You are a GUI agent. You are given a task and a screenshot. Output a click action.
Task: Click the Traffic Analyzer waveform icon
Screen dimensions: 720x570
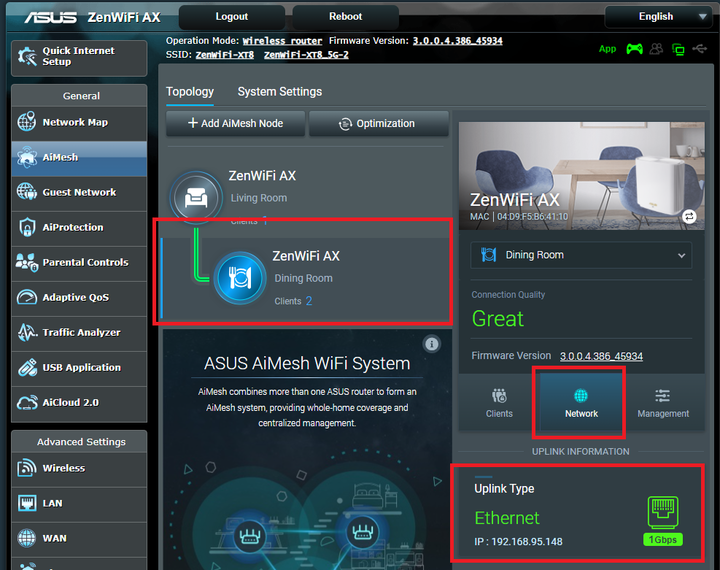point(27,332)
